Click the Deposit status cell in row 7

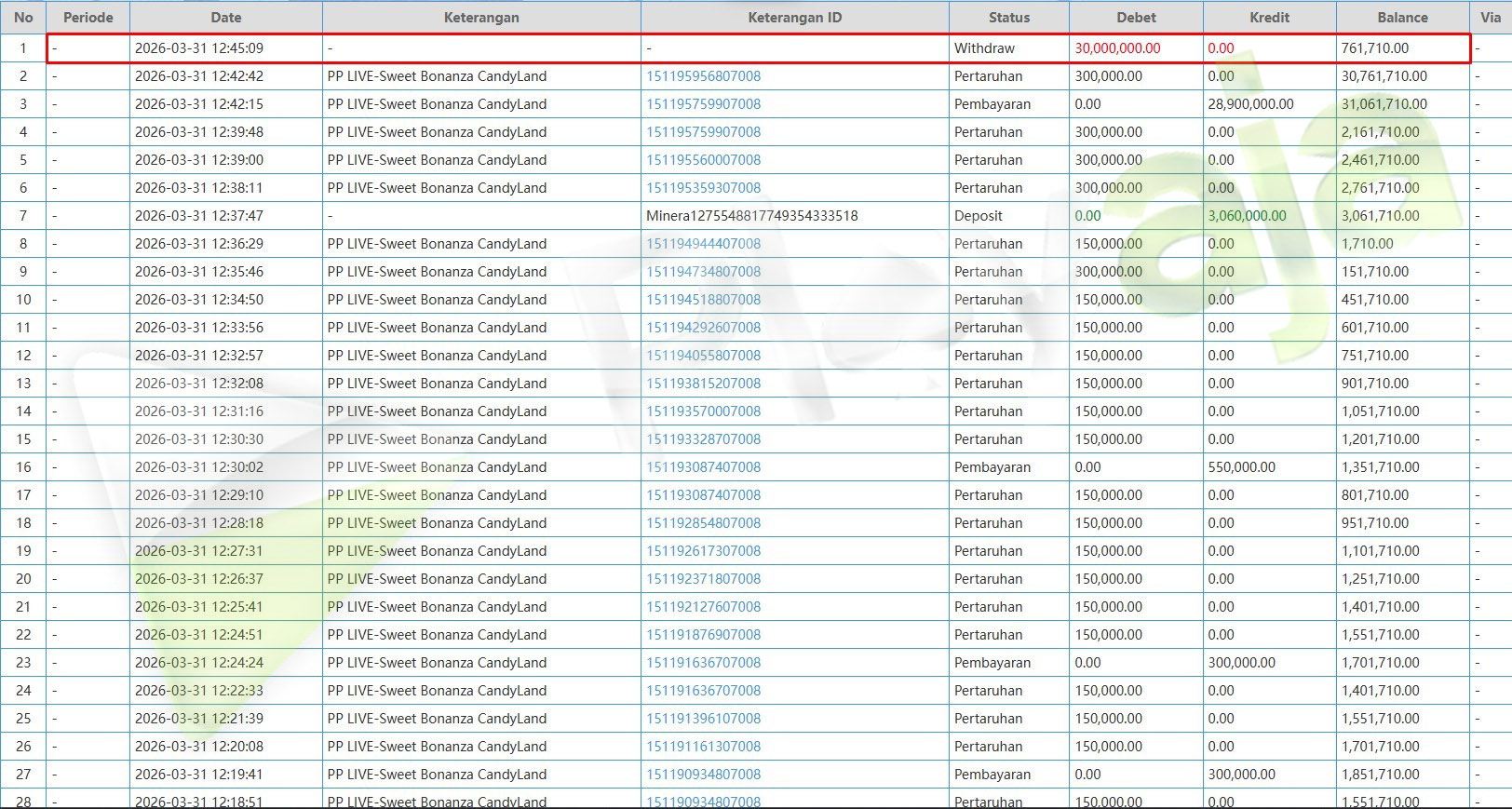(x=978, y=216)
